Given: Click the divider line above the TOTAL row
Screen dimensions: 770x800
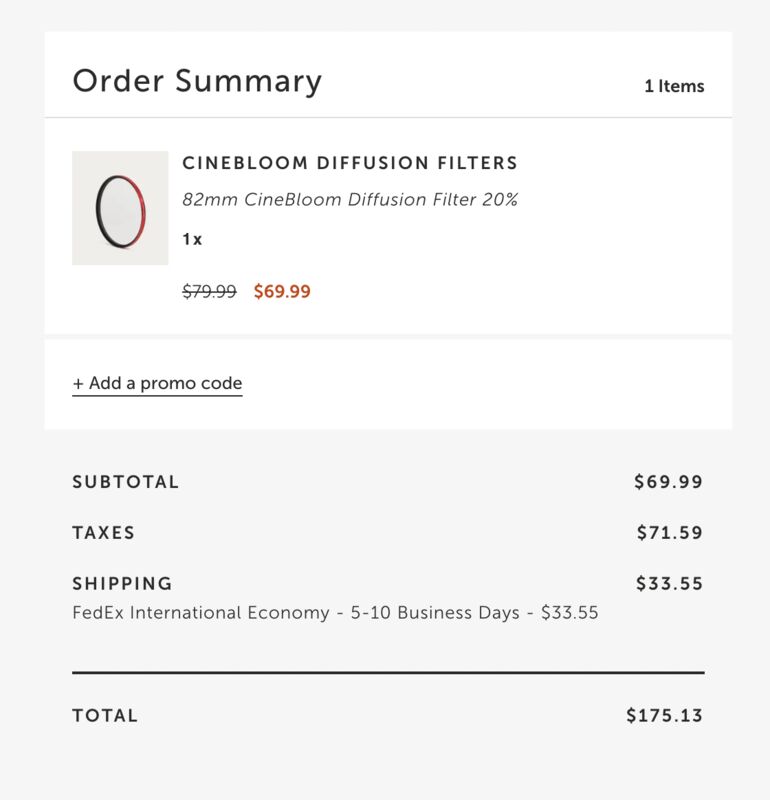Looking at the screenshot, I should 388,673.
